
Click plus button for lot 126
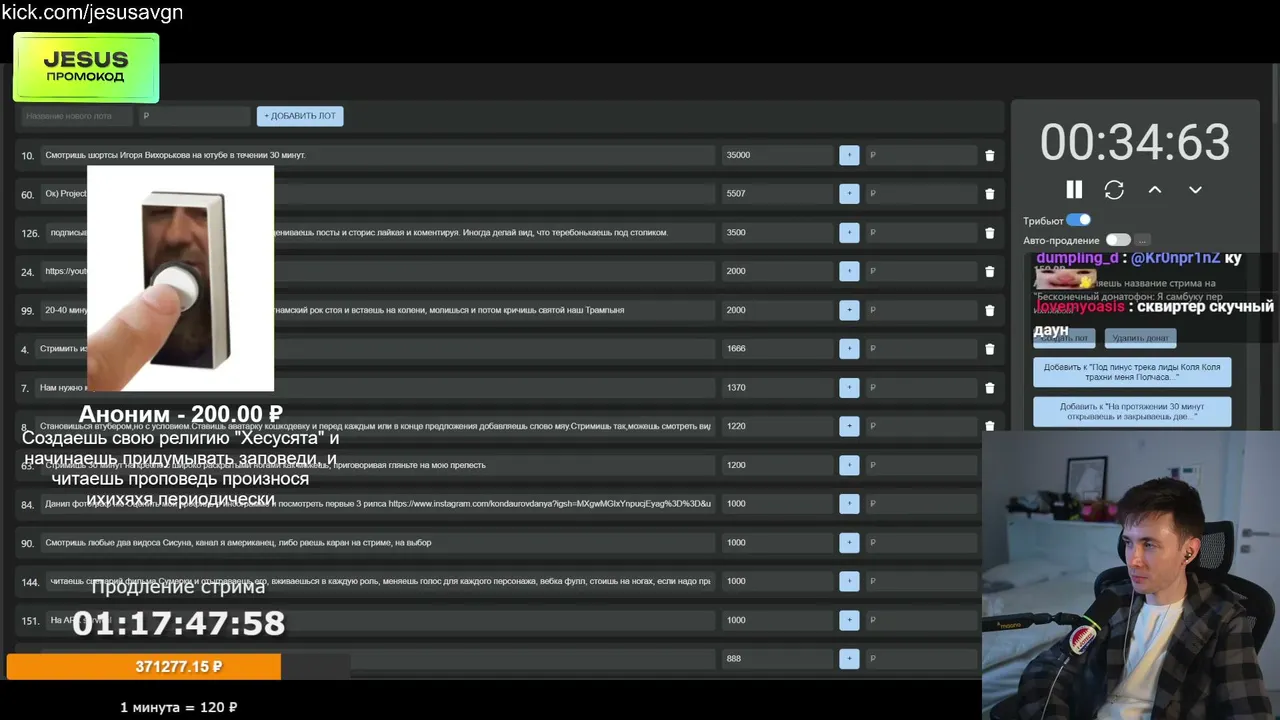[x=849, y=232]
